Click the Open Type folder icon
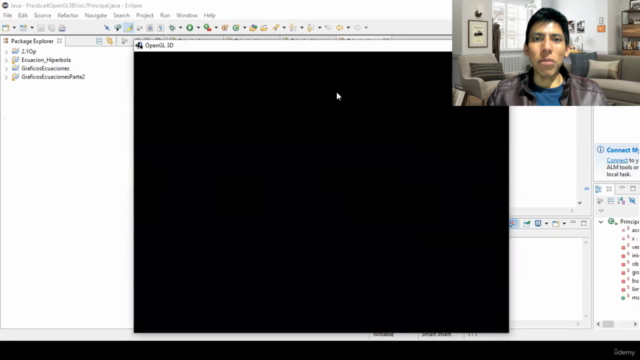The image size is (640, 360). click(253, 28)
